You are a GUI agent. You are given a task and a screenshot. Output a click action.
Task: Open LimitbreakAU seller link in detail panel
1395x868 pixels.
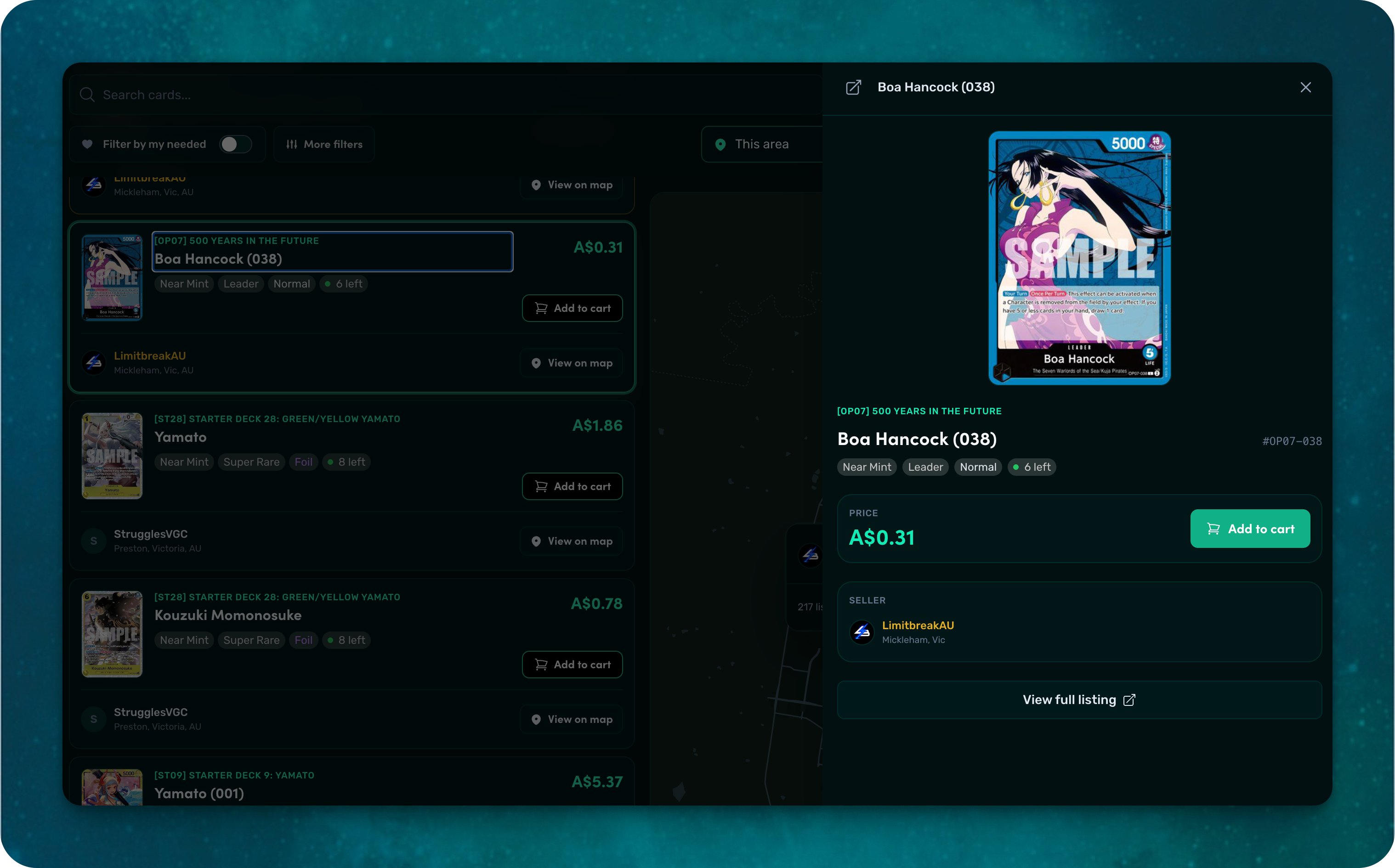pyautogui.click(x=918, y=625)
